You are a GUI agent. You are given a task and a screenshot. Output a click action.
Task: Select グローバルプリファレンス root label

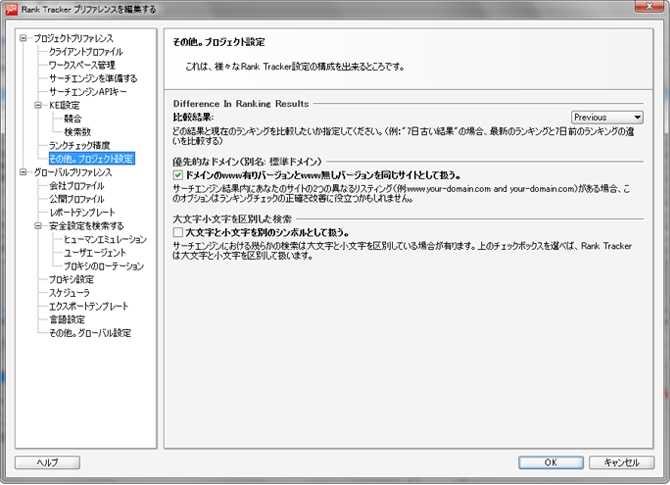pos(73,172)
